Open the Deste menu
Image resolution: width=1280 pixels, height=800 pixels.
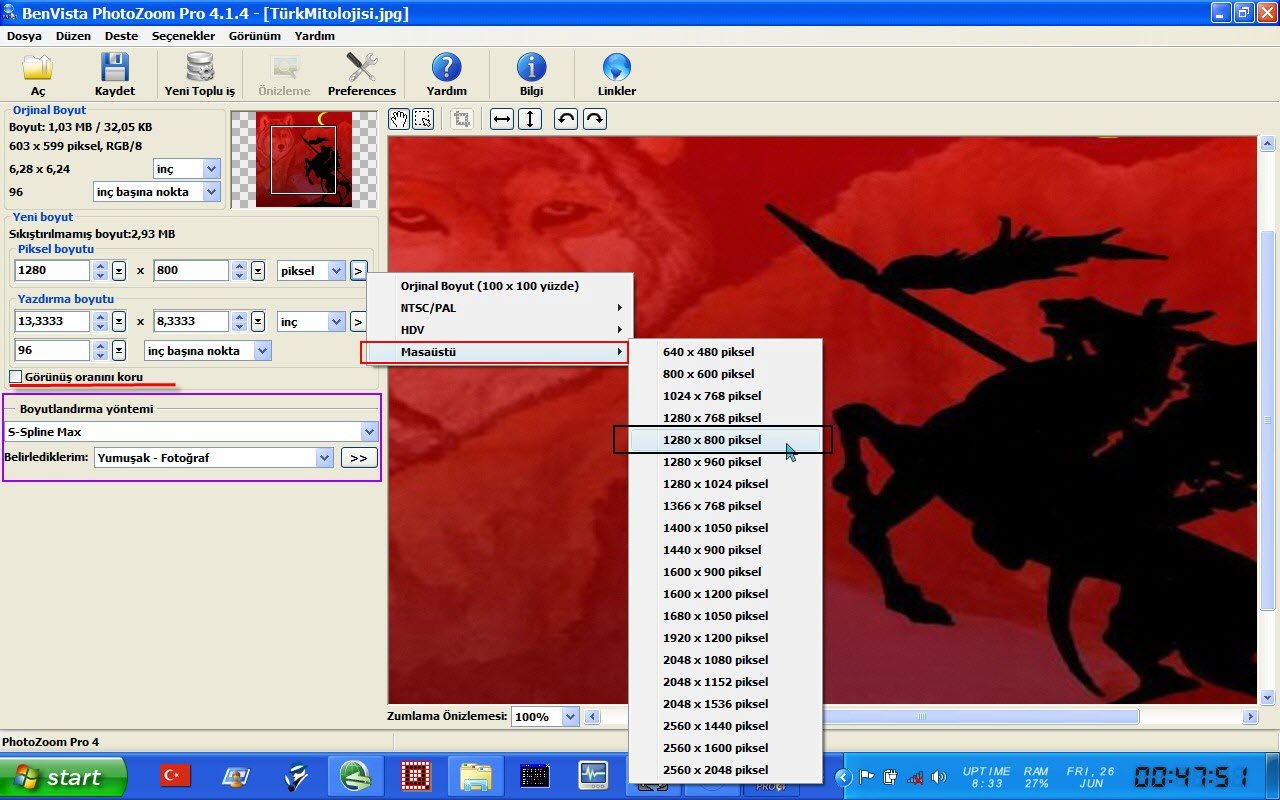coord(121,36)
